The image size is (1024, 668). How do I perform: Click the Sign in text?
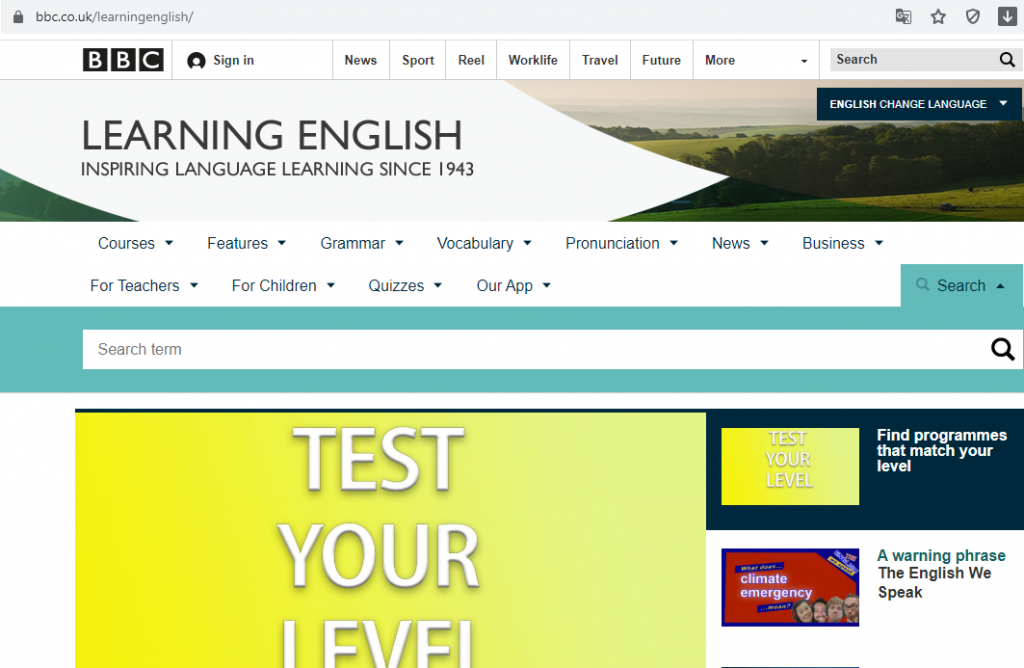click(233, 60)
